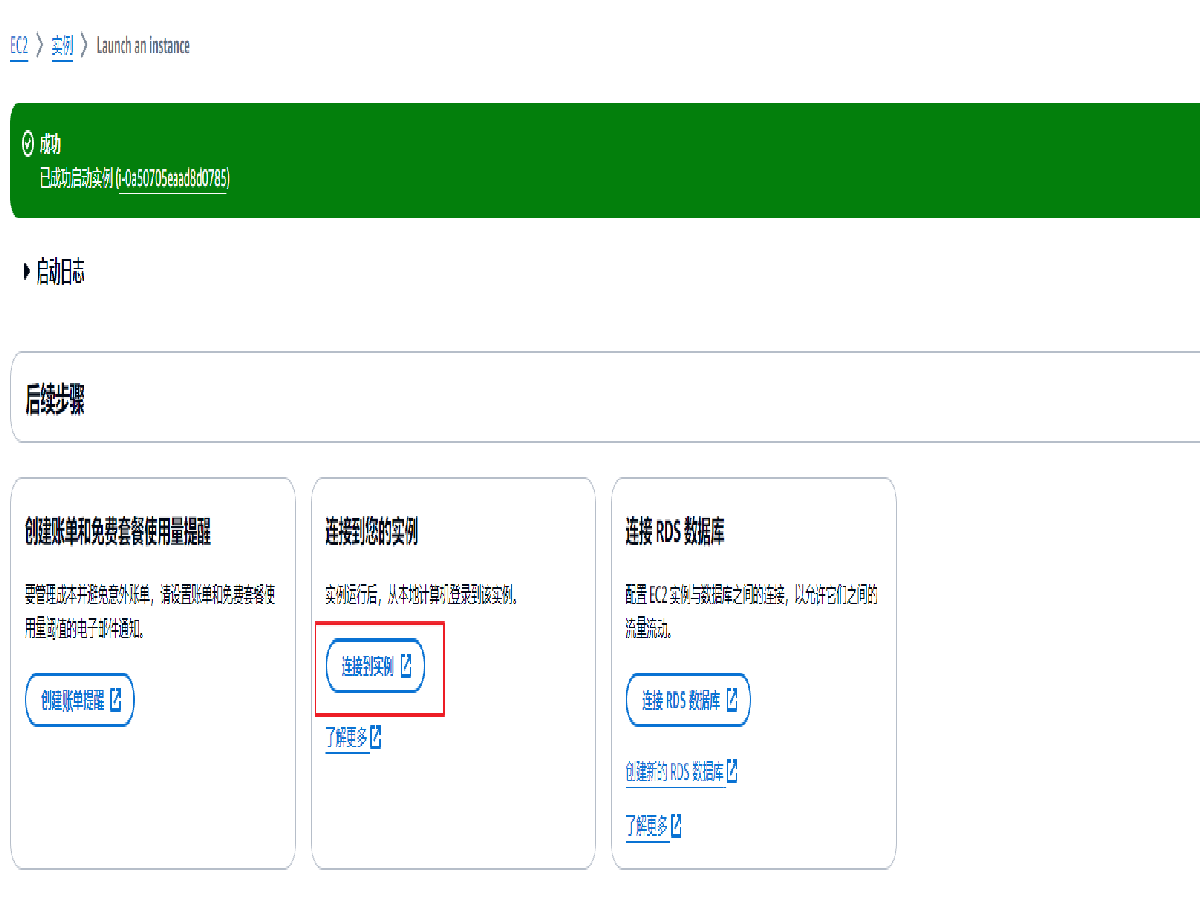Viewport: 1200px width, 900px height.
Task: Click external-link icon inside 创建账单提醒 button
Action: coord(116,699)
